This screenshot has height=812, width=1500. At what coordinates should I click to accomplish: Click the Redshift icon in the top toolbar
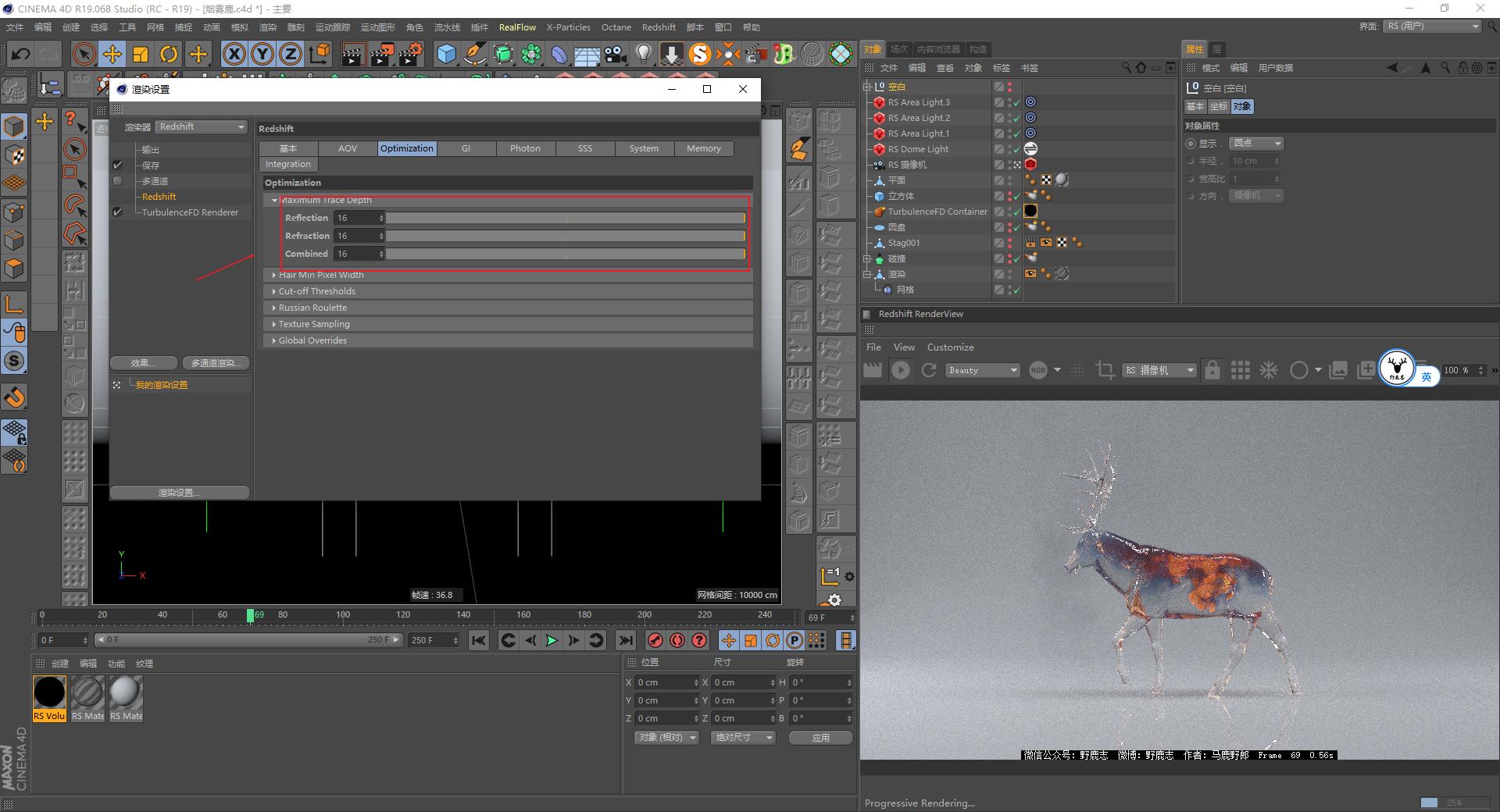coord(701,55)
